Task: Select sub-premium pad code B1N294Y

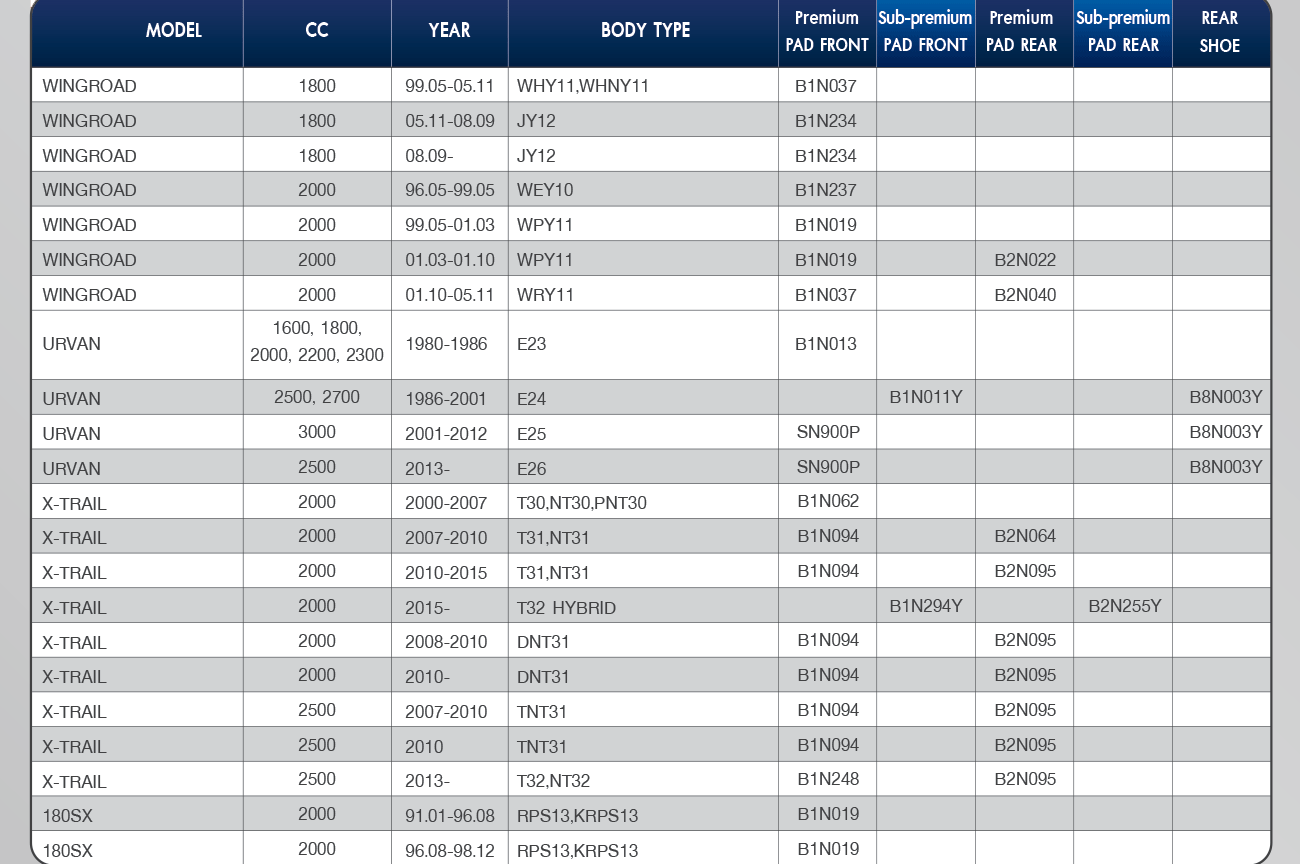Action: click(x=926, y=606)
